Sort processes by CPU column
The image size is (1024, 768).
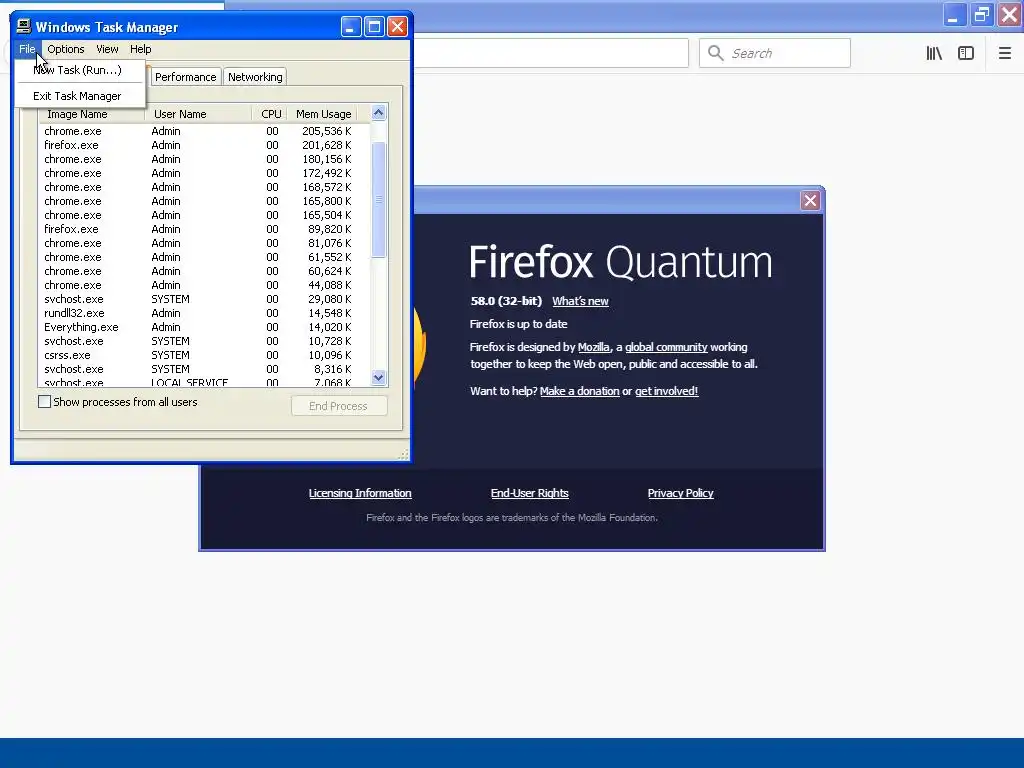269,114
